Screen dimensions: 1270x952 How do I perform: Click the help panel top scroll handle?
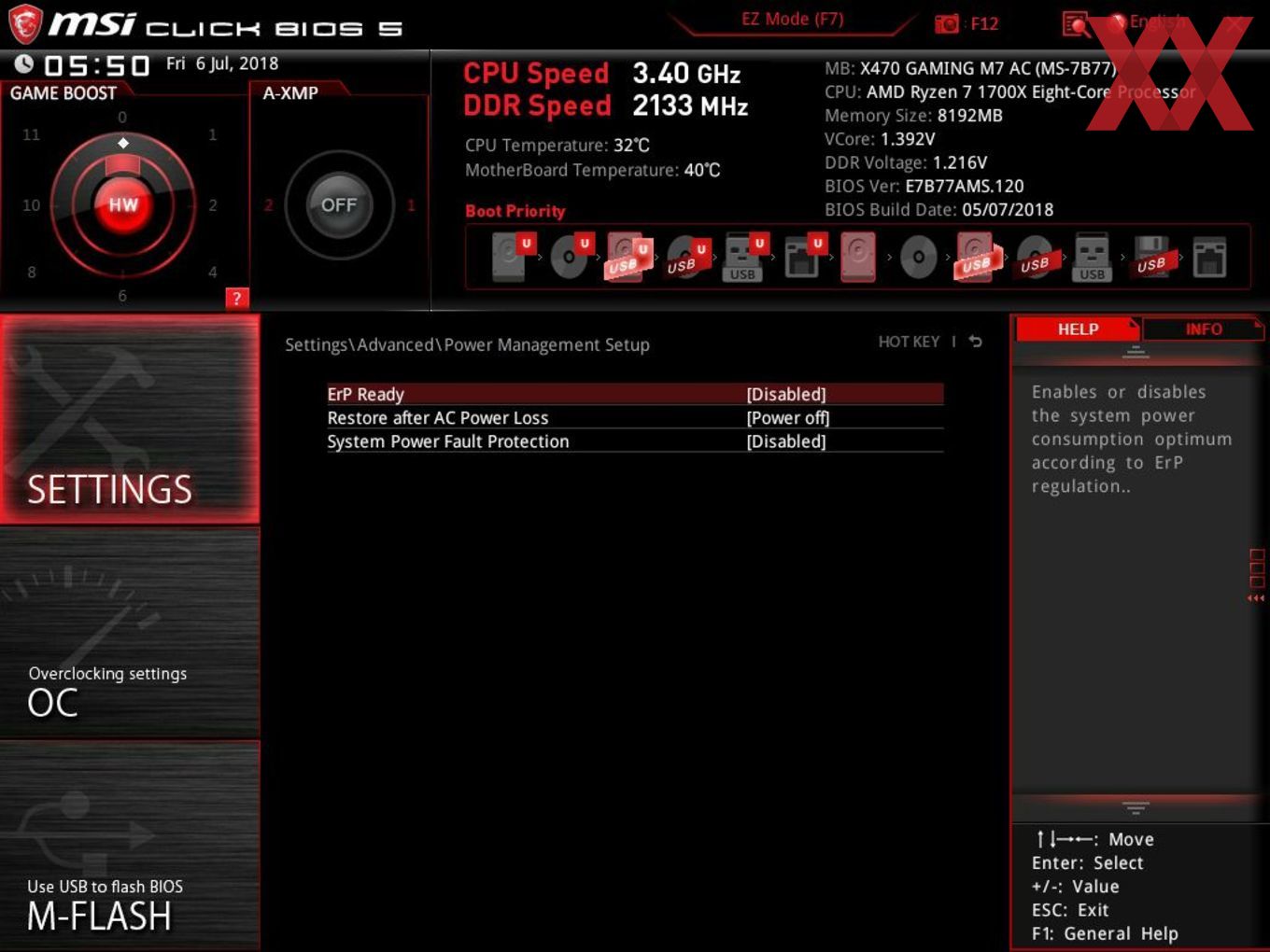click(1136, 352)
